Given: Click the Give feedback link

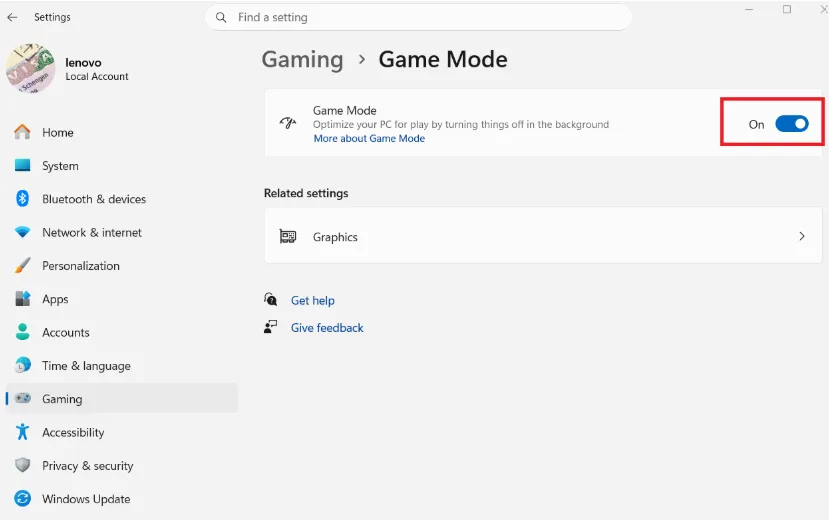Looking at the screenshot, I should tap(327, 328).
